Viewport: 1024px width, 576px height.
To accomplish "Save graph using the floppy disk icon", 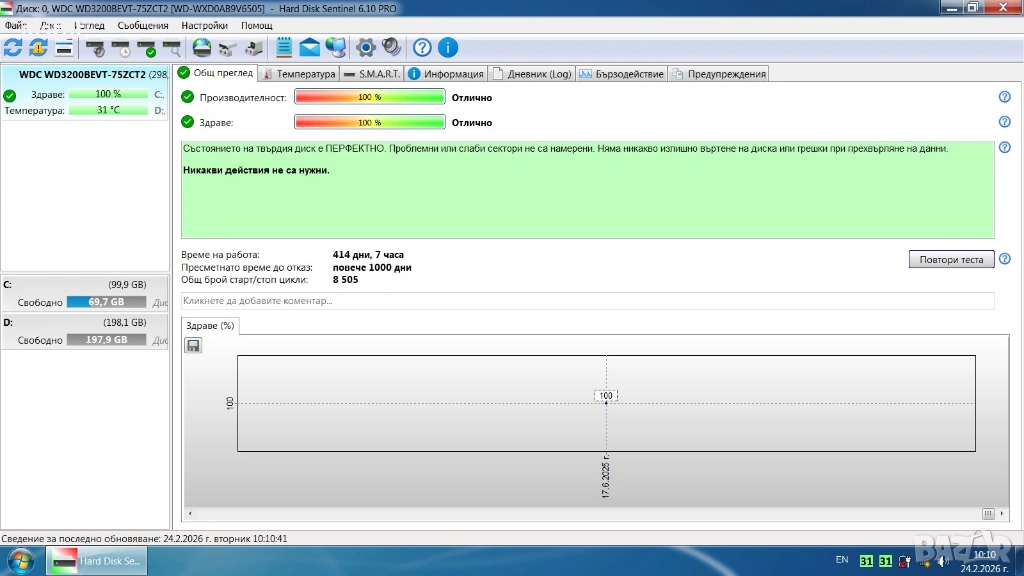I will pos(193,345).
